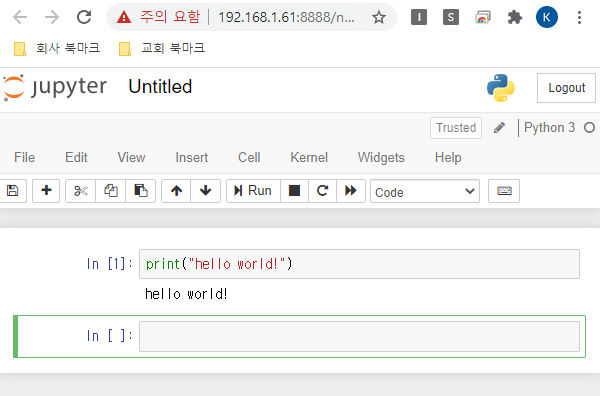The width and height of the screenshot is (600, 396).
Task: Run the selected cell
Action: tap(253, 191)
